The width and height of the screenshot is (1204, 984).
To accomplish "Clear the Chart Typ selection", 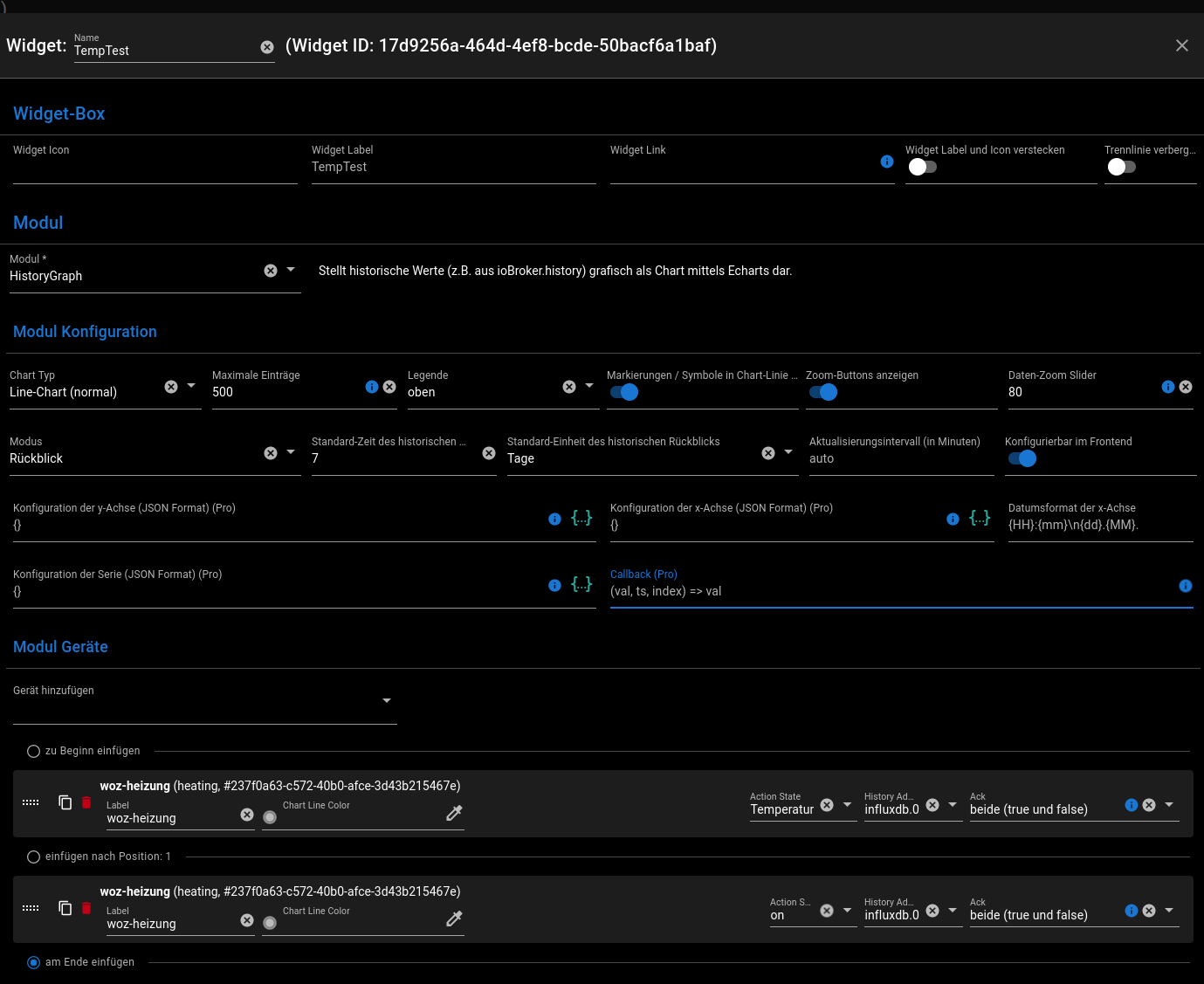I will pyautogui.click(x=171, y=387).
